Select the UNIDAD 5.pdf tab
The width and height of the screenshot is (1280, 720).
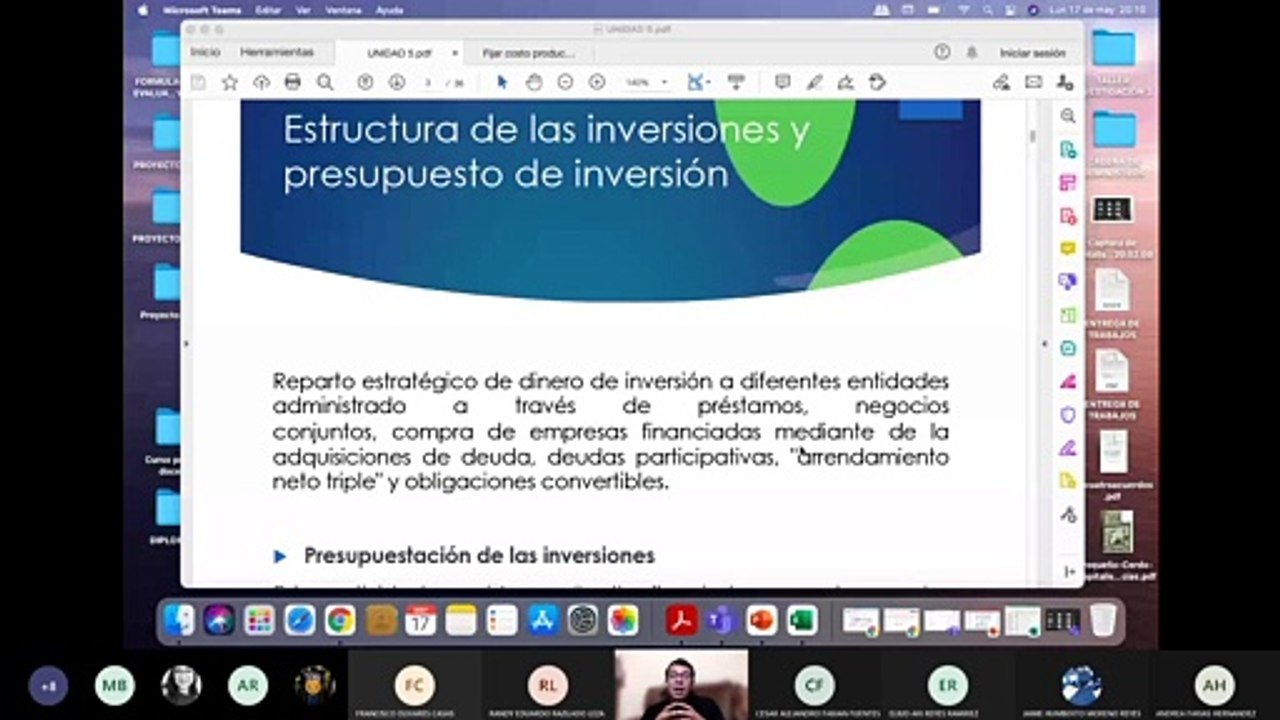[399, 53]
